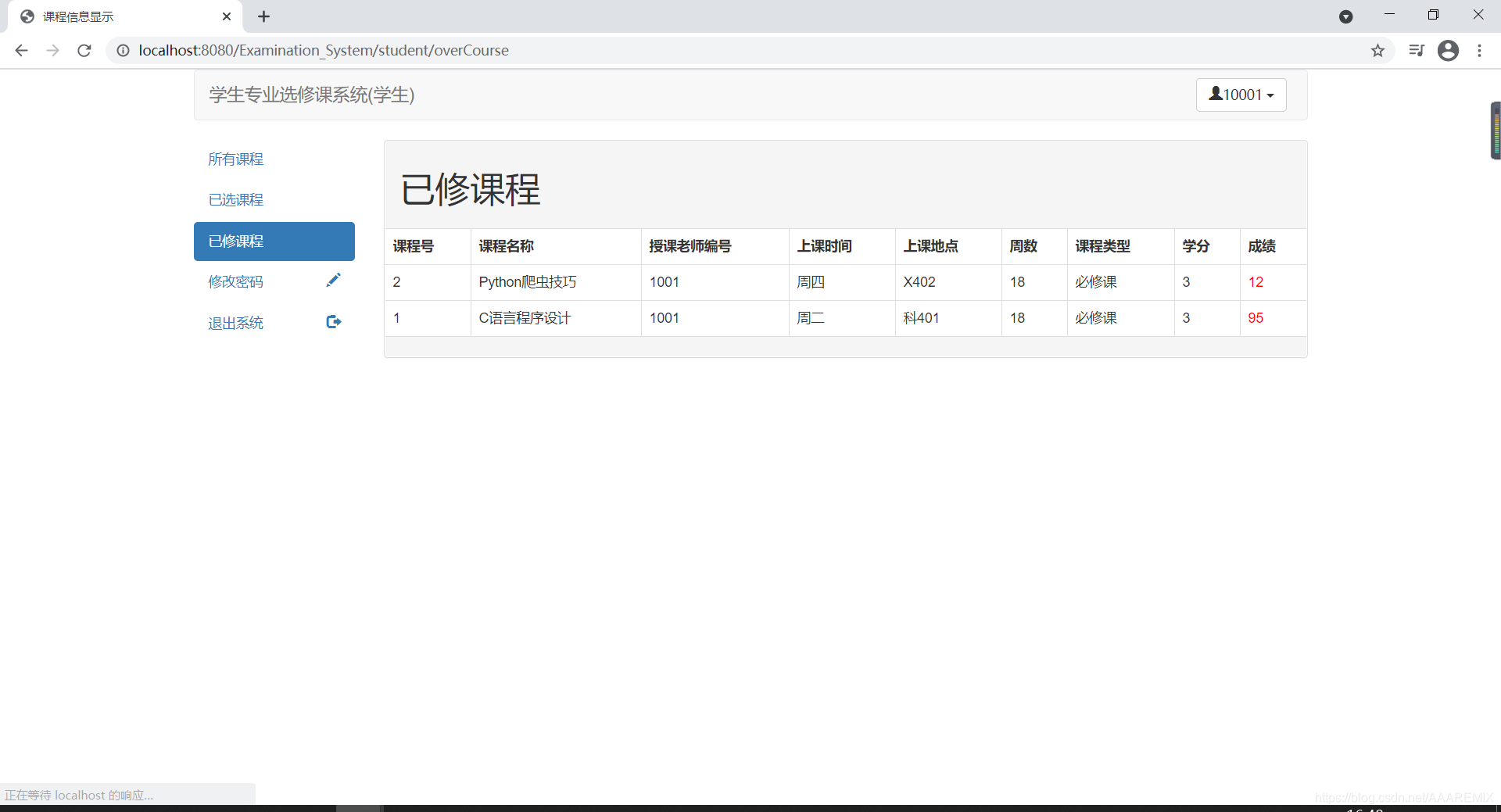
Task: Open a new tab with plus icon
Action: click(x=263, y=16)
